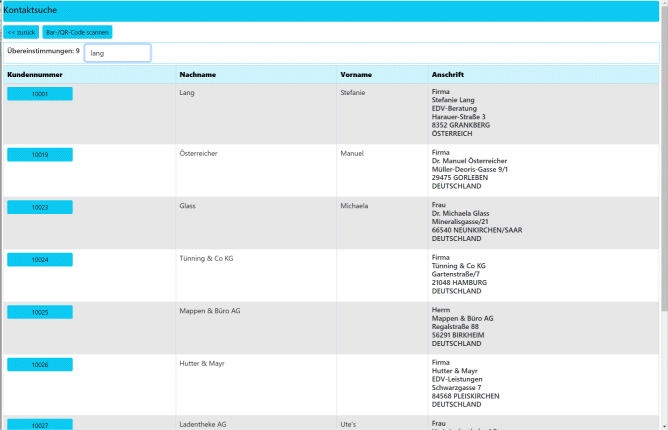Click address line 'Regalstraße 88'
This screenshot has height=430, width=668.
click(x=455, y=326)
